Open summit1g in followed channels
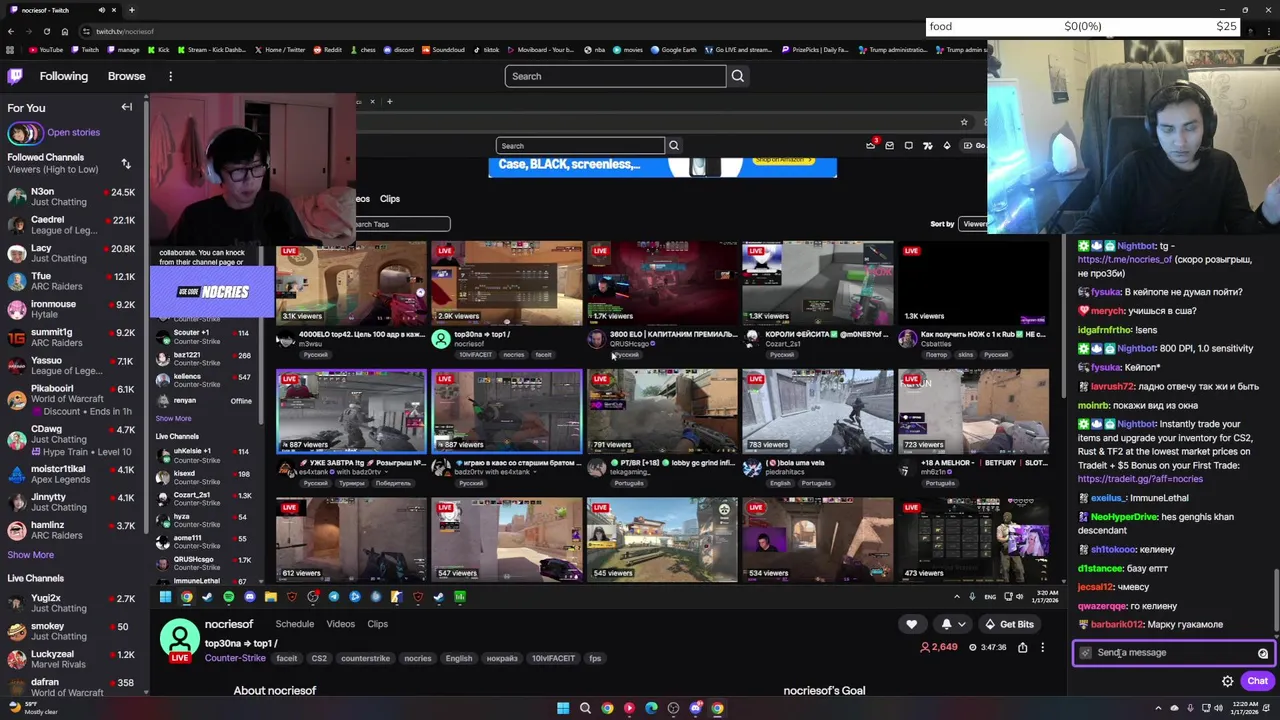Viewport: 1280px width, 720px height. (71, 337)
